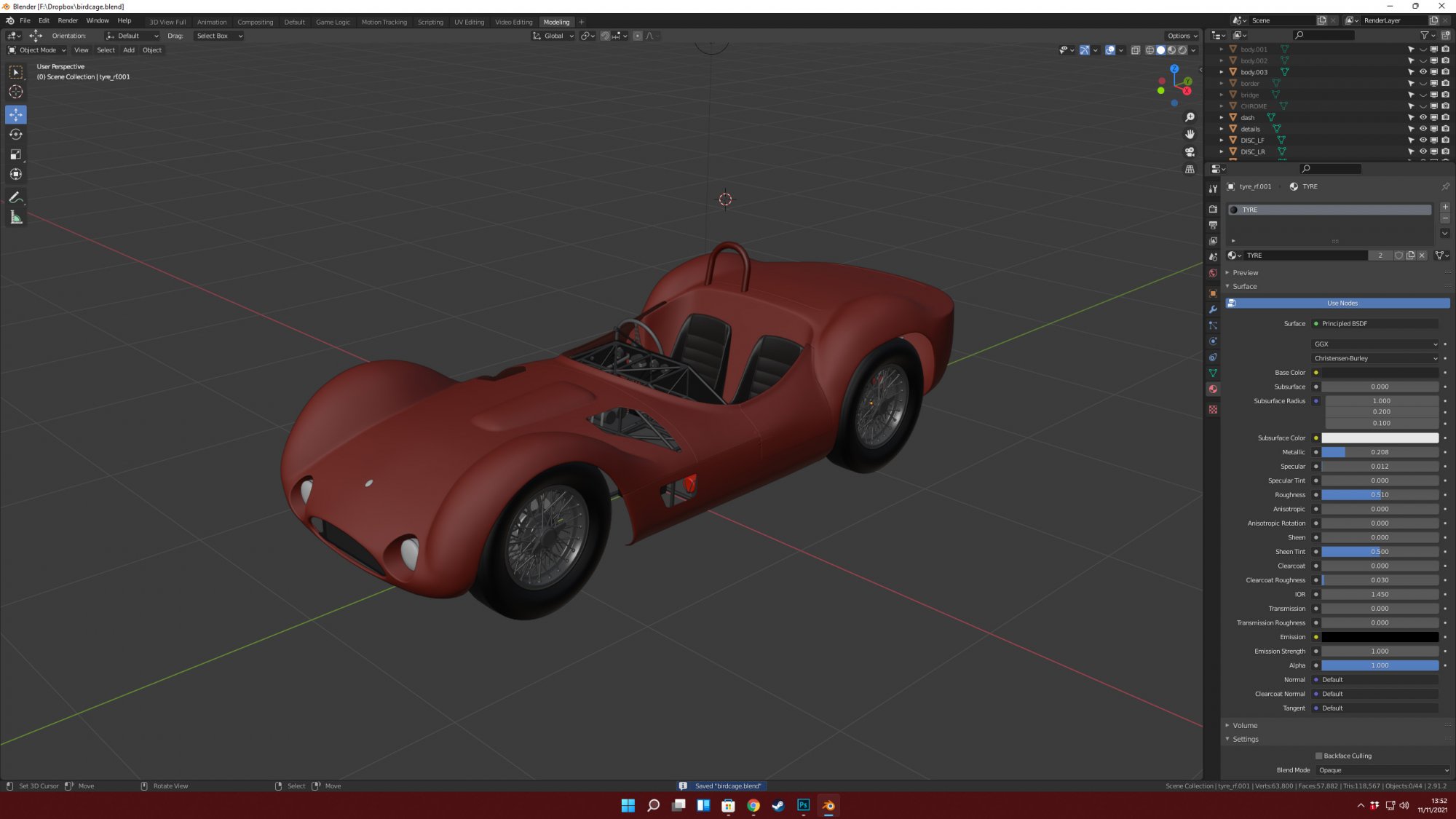Switch perspective/orthographic with the grid gizmo
This screenshot has width=1456, height=819.
(1190, 169)
